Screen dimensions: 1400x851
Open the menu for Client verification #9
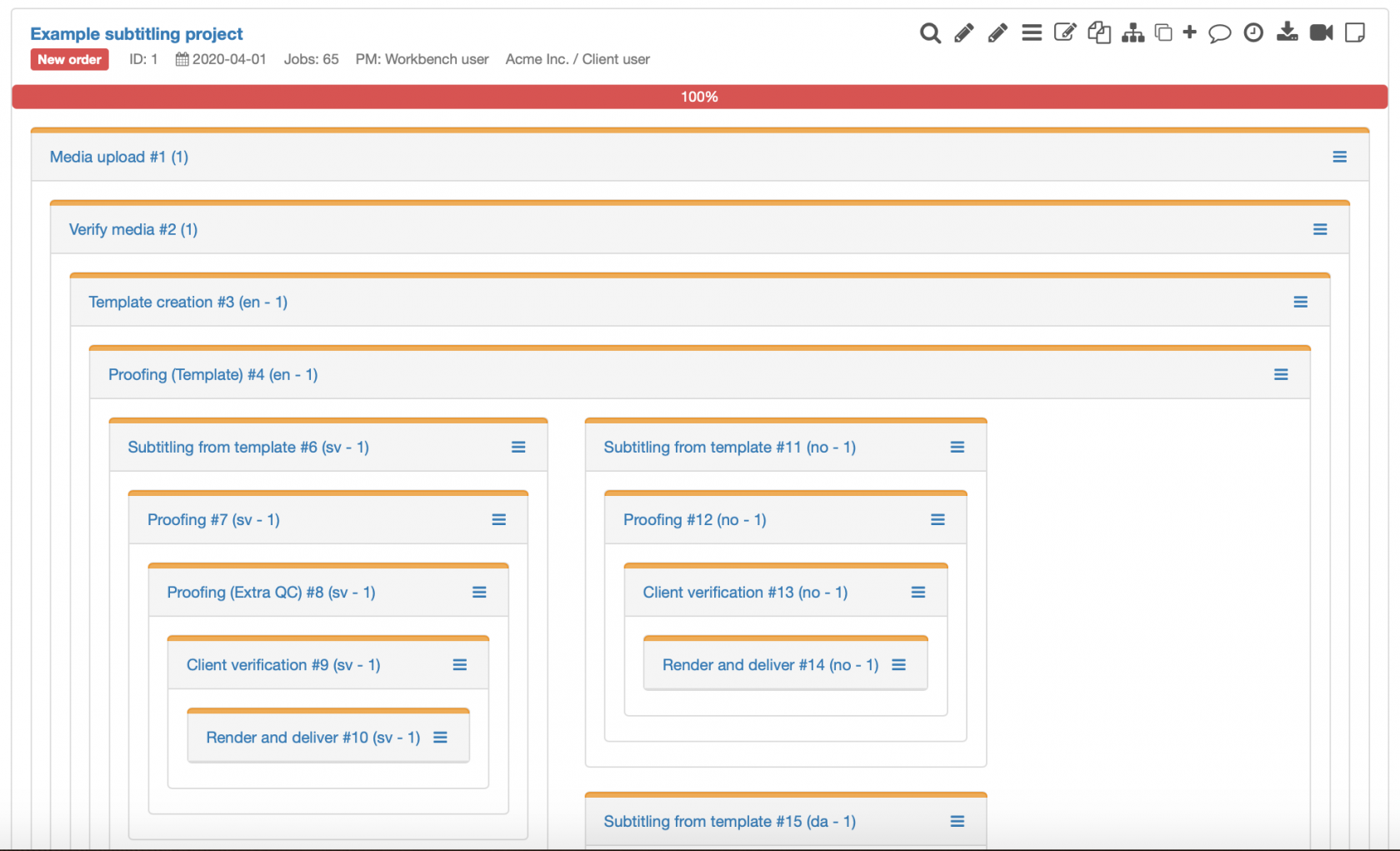tap(460, 664)
